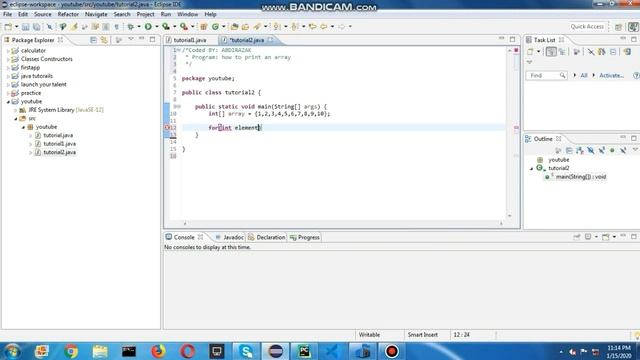Go to Last Edit Location icon

pos(313,27)
